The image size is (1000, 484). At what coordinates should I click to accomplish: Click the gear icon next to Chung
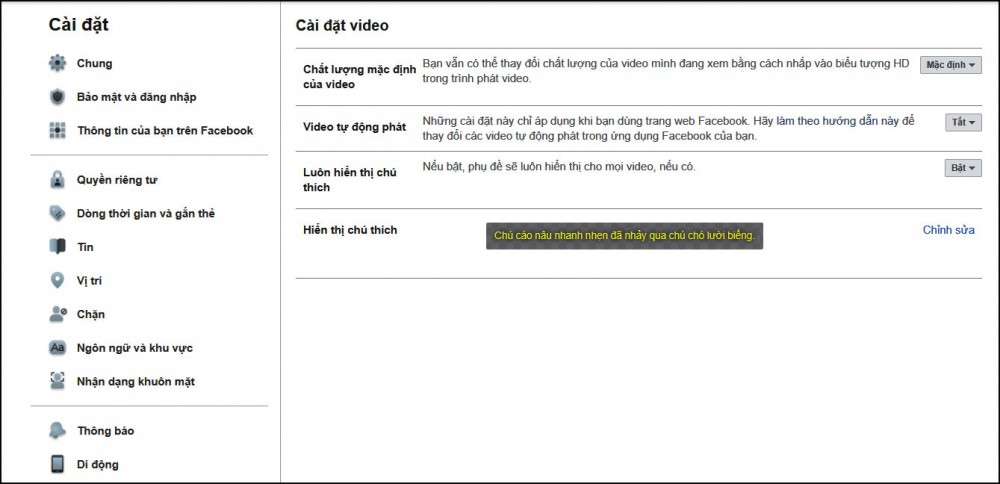click(57, 64)
